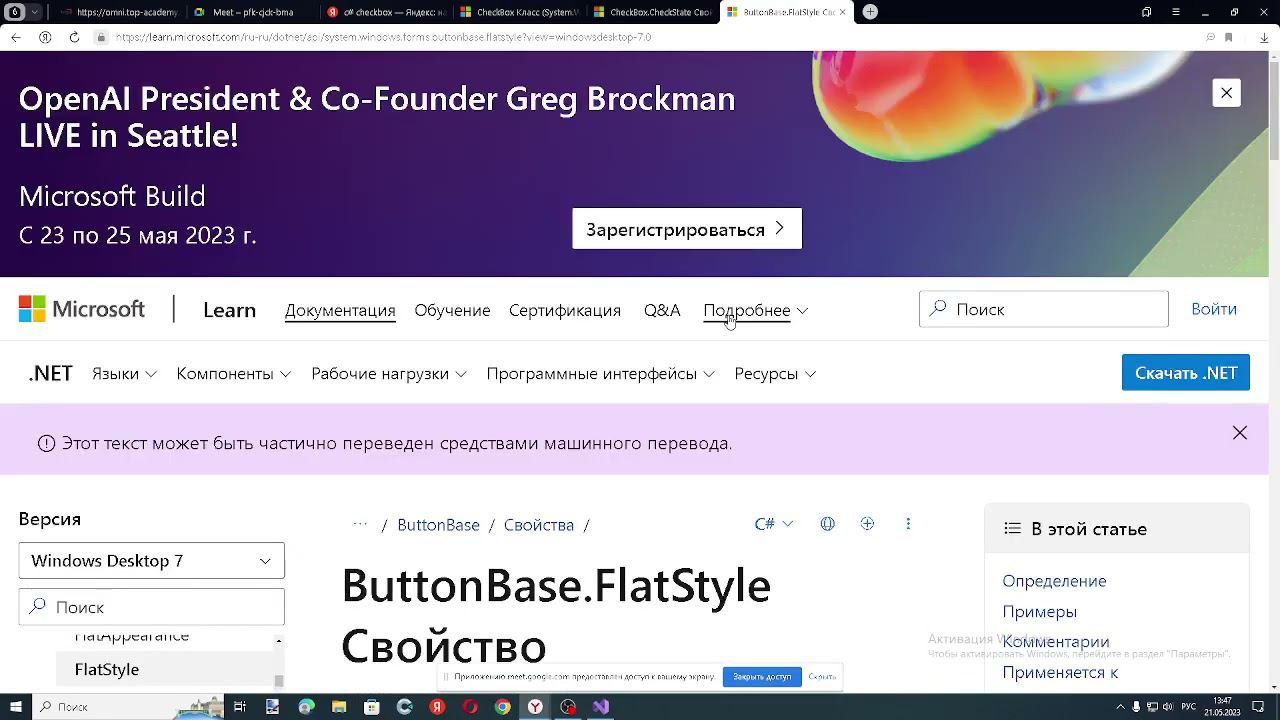Add page to collection with plus icon
1280x720 pixels.
[x=867, y=524]
